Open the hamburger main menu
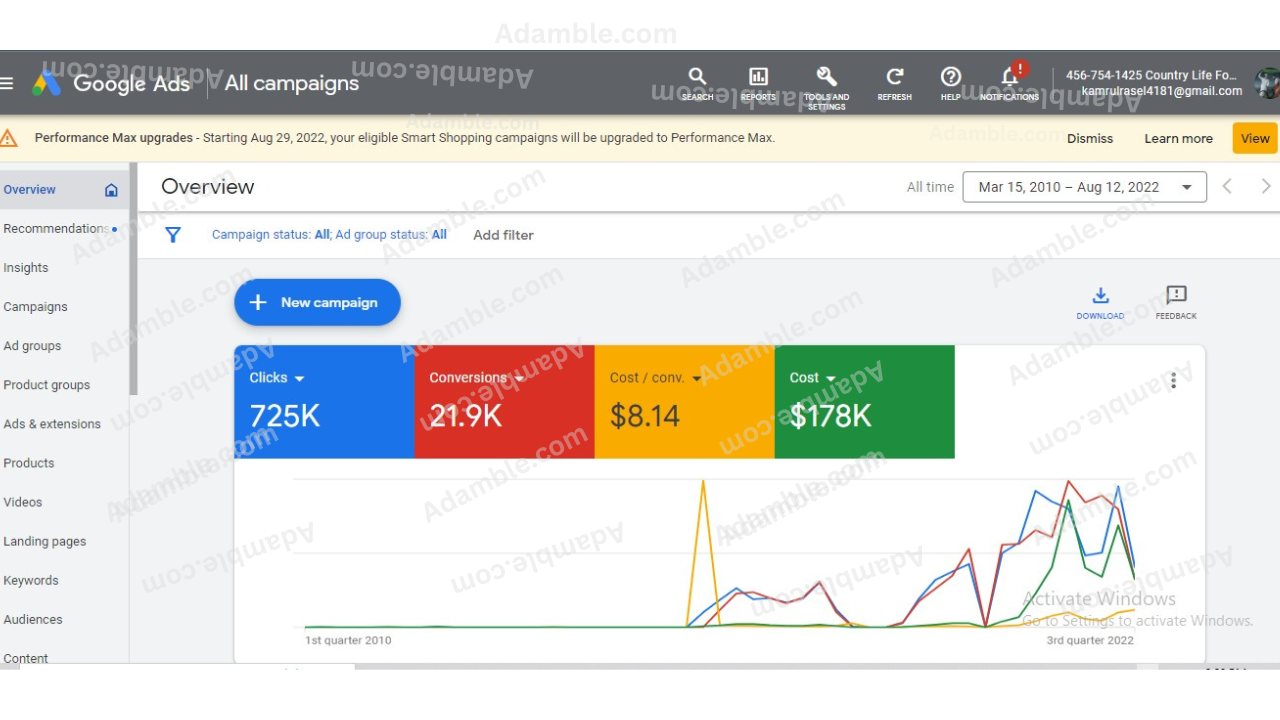 tap(7, 83)
